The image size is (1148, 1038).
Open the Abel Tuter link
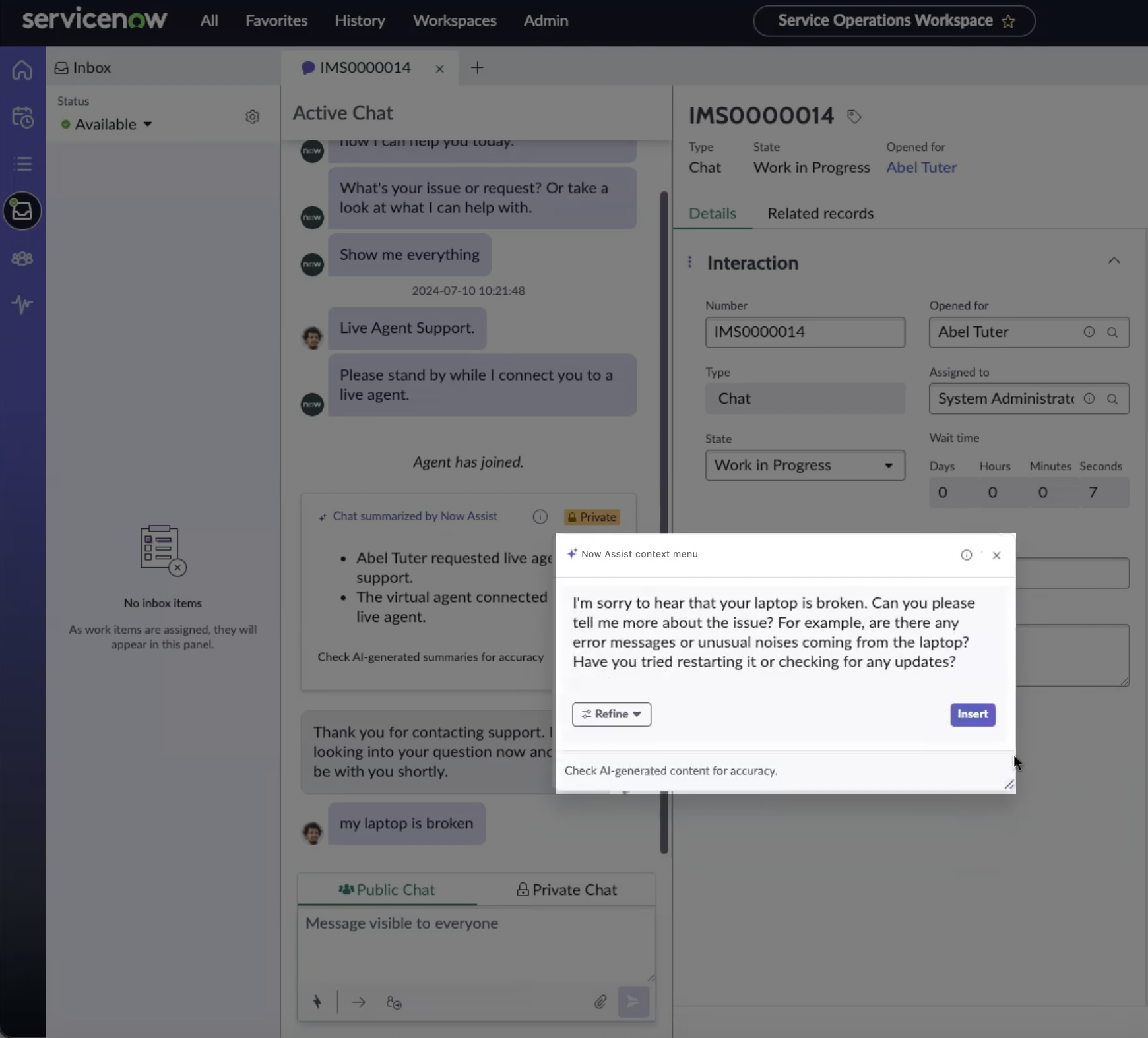[921, 168]
